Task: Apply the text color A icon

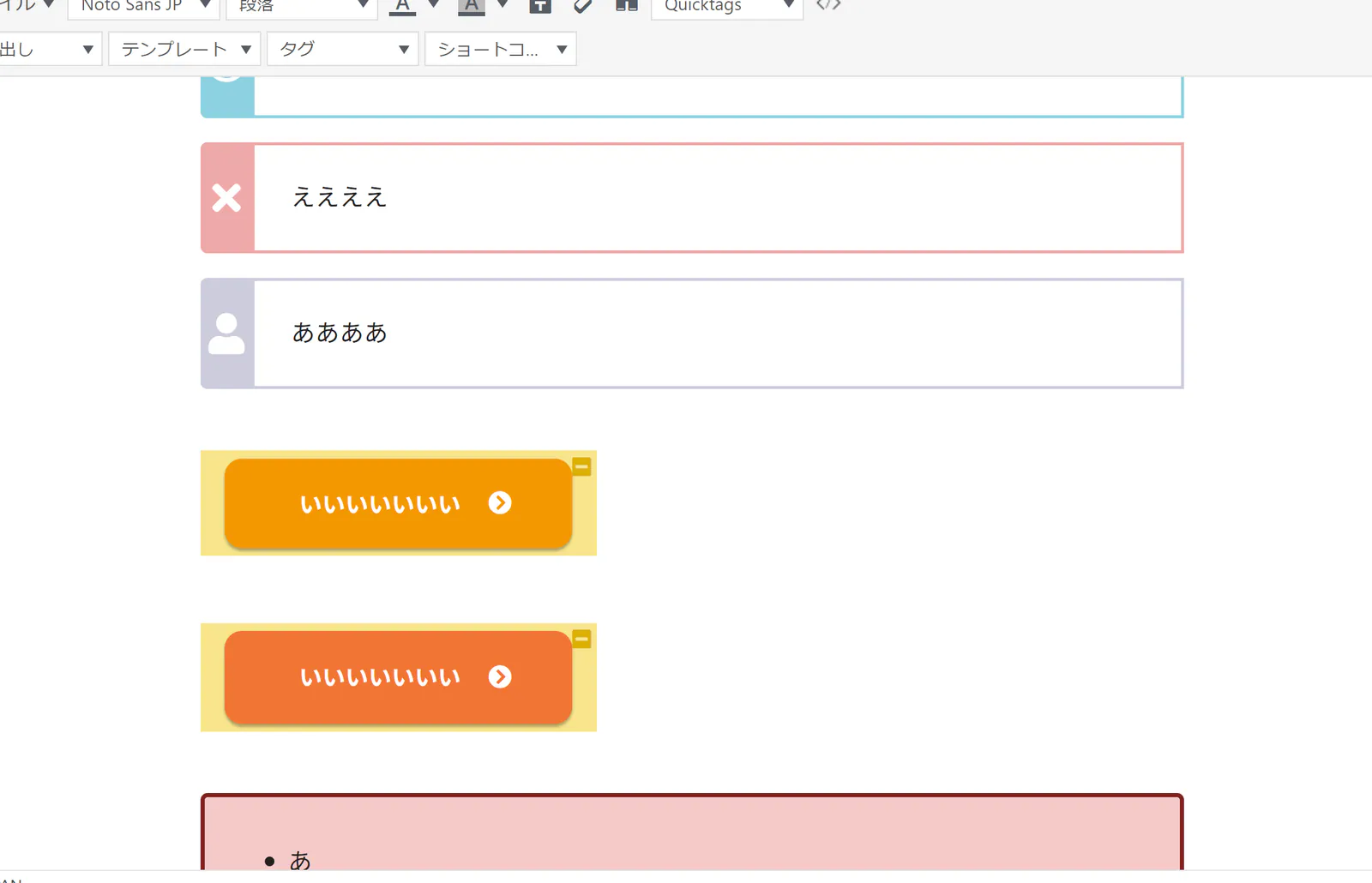Action: coord(402,7)
